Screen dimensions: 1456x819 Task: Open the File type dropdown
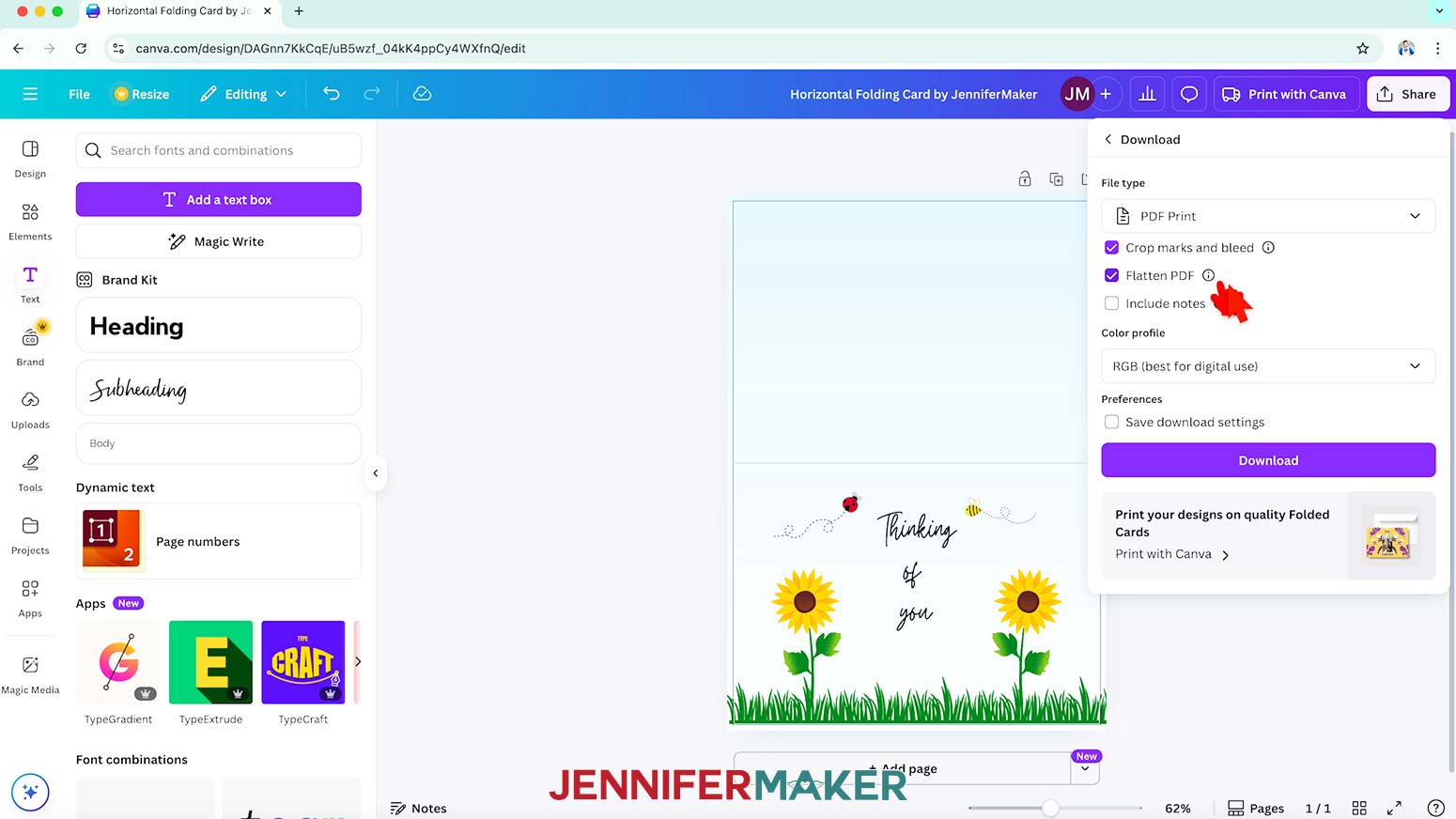click(x=1268, y=216)
